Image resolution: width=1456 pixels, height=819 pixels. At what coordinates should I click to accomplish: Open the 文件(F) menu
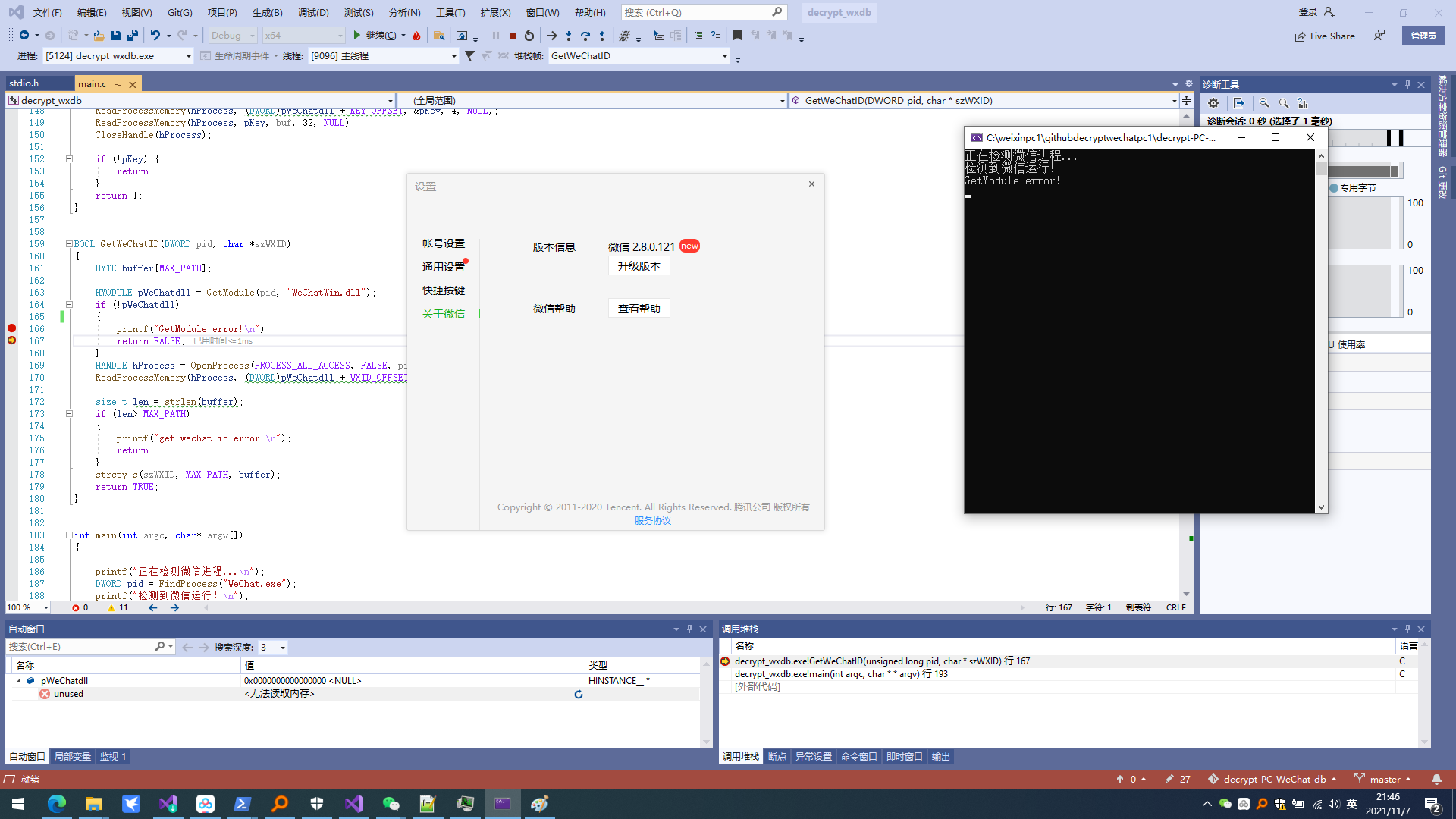(x=47, y=12)
